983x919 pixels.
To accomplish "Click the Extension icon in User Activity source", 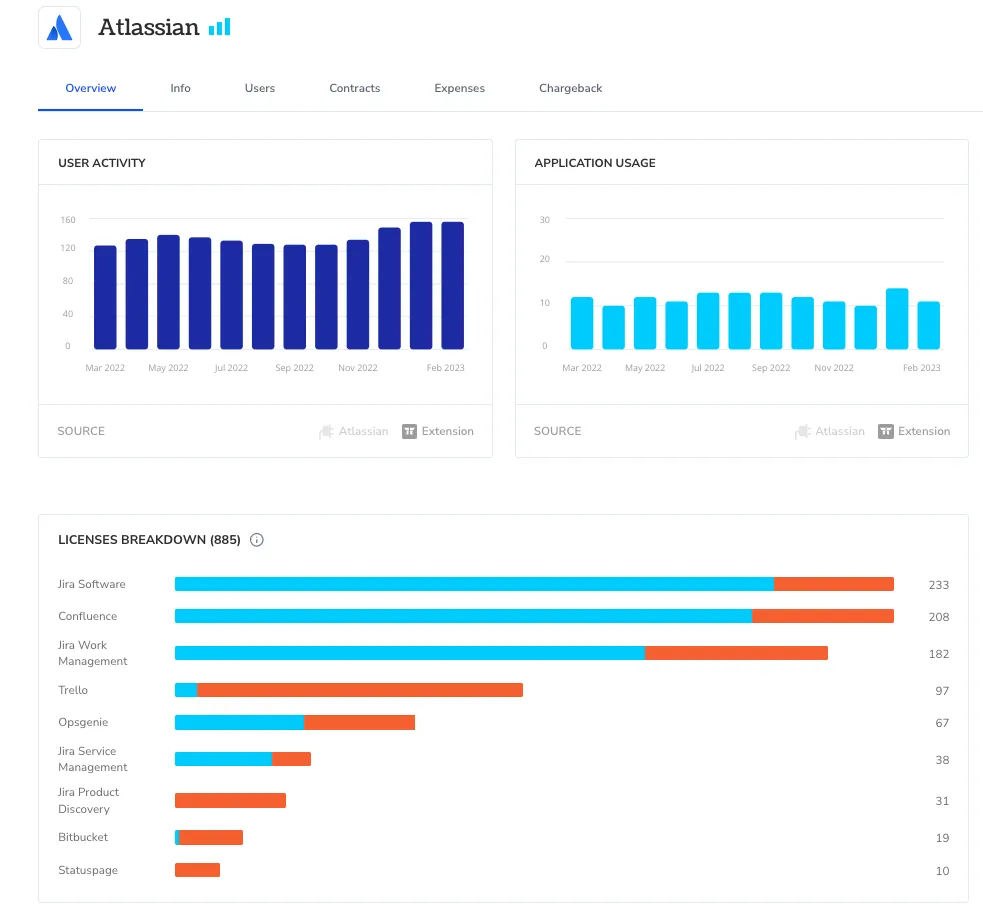I will (x=409, y=431).
